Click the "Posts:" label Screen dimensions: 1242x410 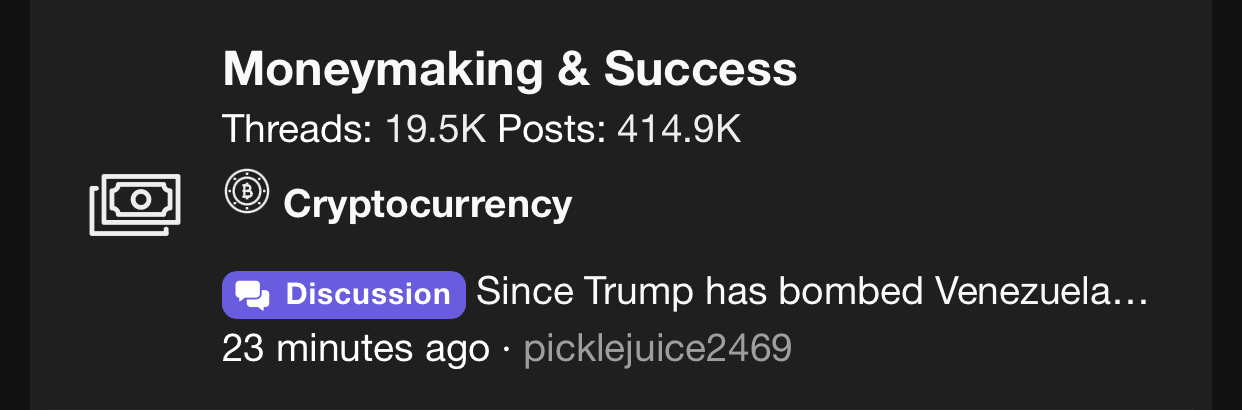(551, 129)
